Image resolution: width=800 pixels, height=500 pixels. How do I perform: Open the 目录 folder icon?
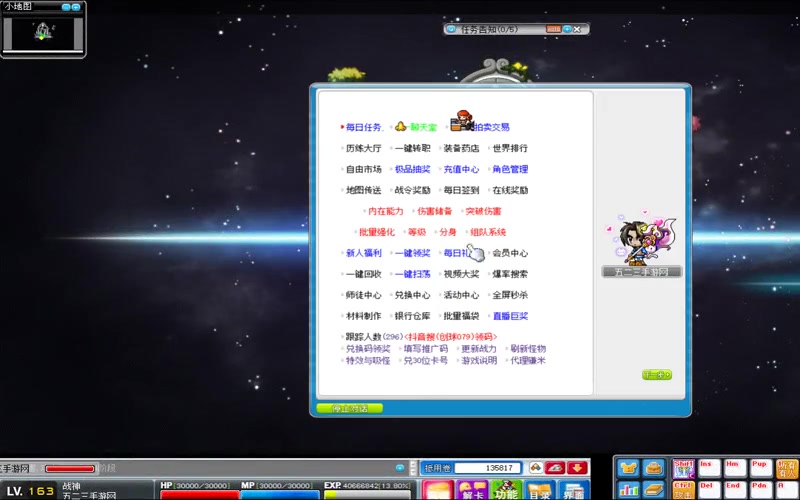click(x=539, y=490)
